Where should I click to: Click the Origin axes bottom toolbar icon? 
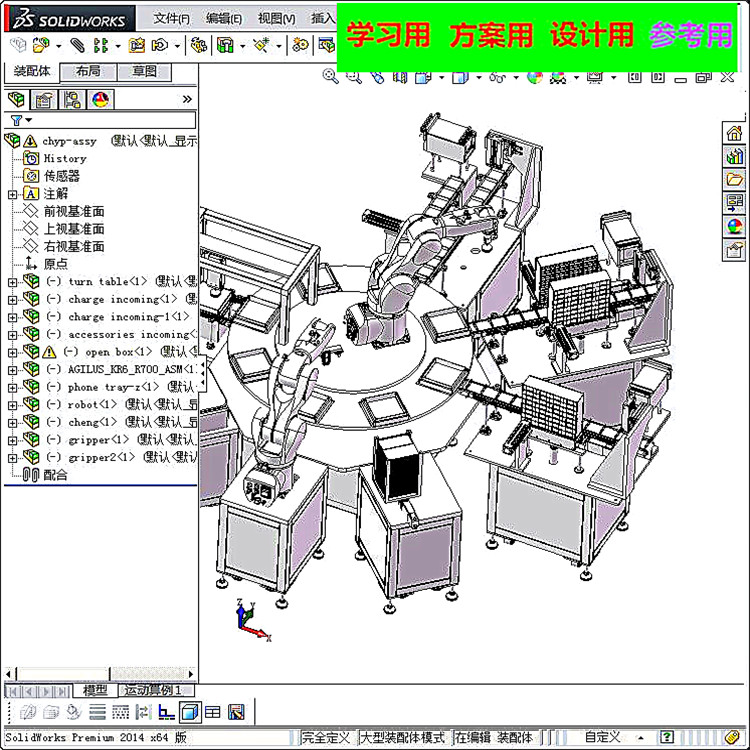(x=166, y=712)
